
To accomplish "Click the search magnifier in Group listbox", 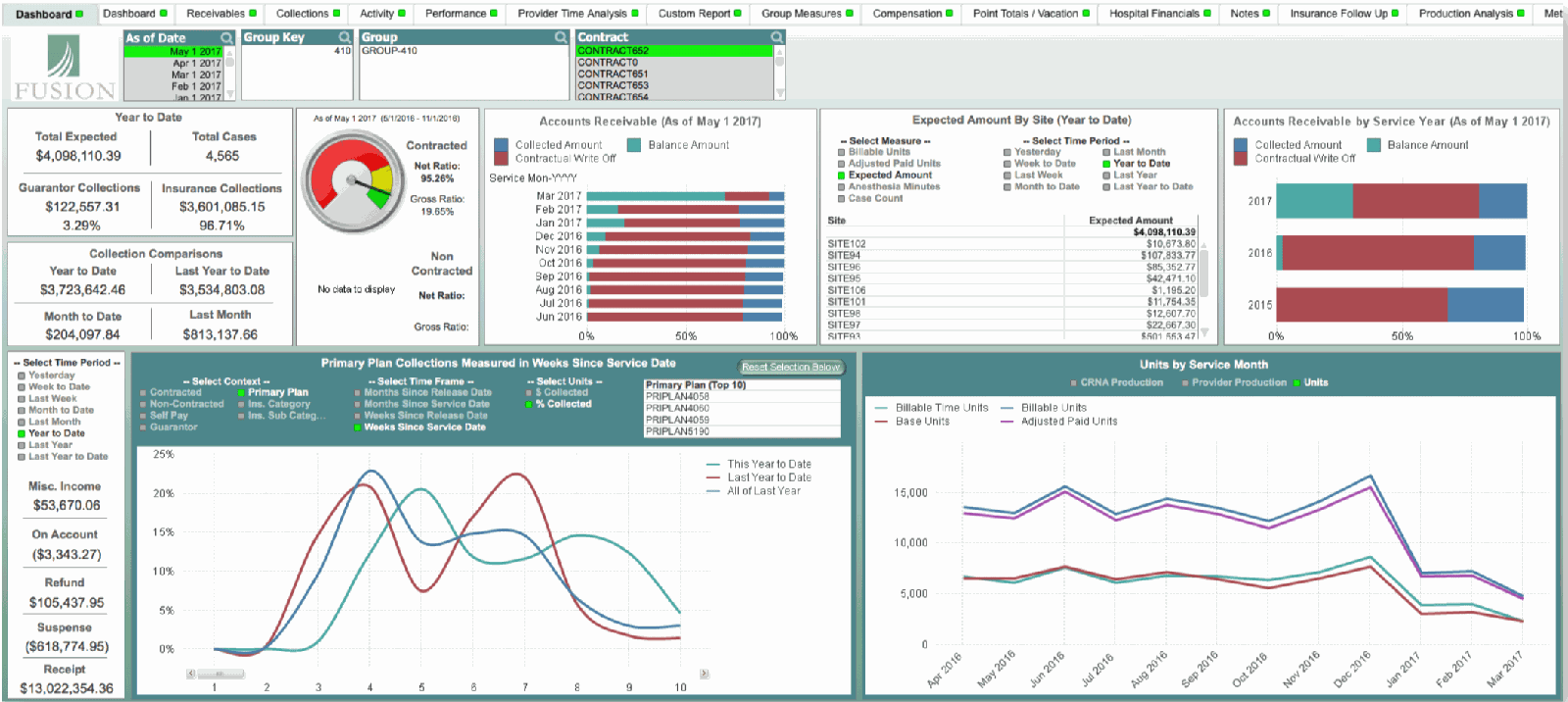I will (561, 37).
